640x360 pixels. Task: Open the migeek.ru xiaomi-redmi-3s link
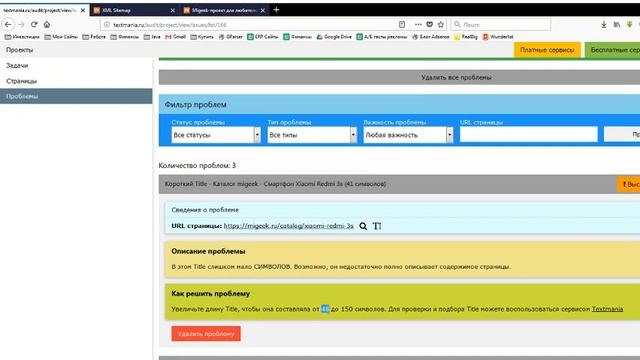(289, 226)
